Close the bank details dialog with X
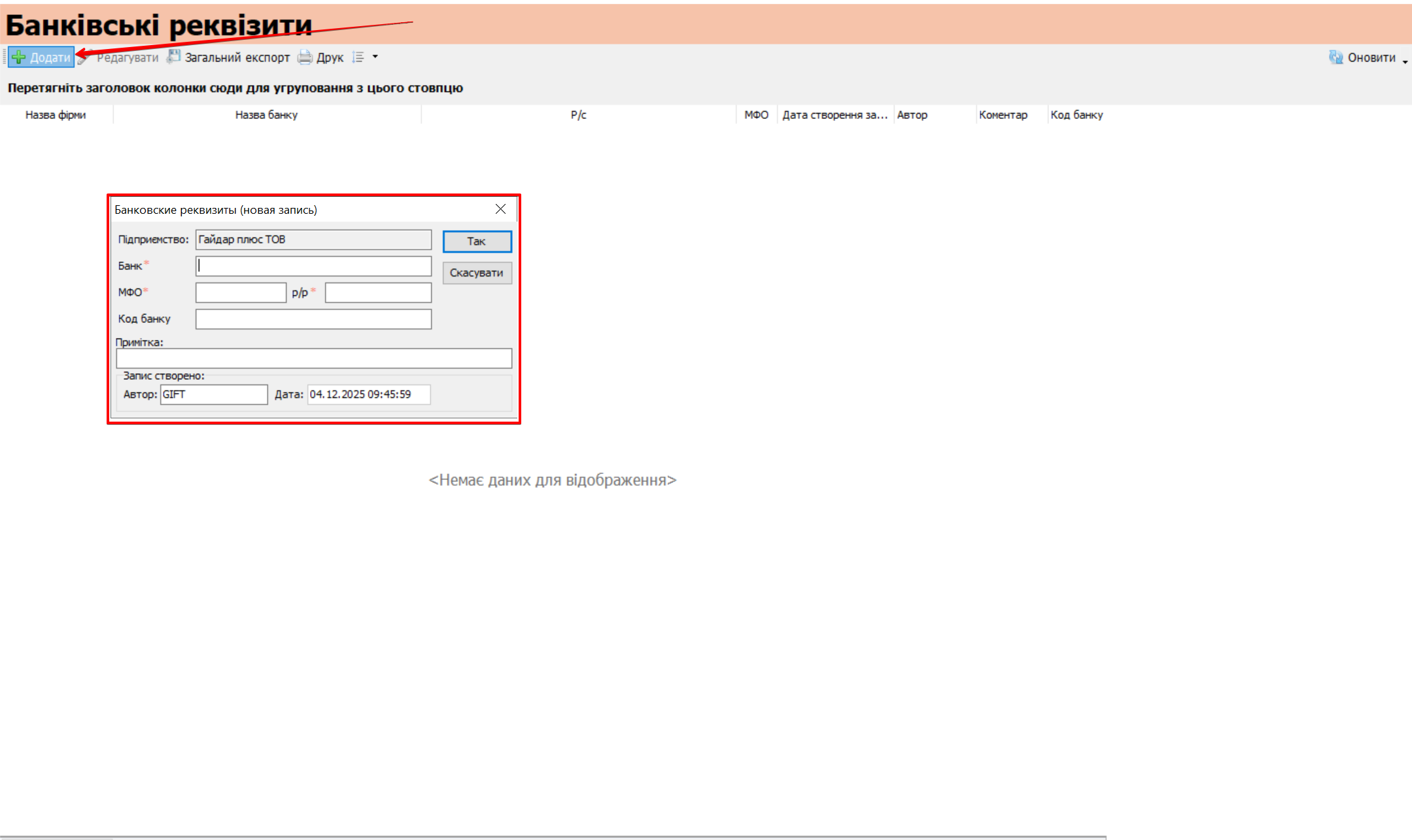This screenshot has height=840, width=1412. pos(500,209)
